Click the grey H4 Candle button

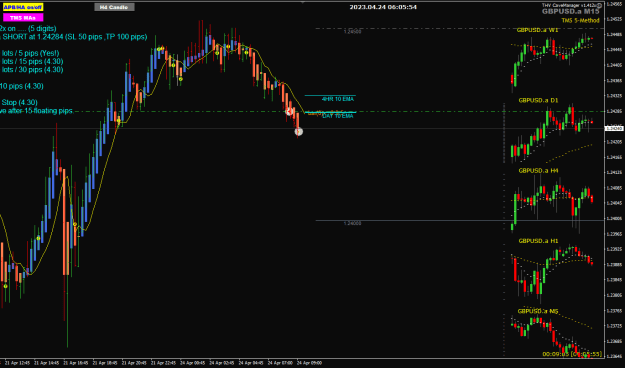pos(114,7)
